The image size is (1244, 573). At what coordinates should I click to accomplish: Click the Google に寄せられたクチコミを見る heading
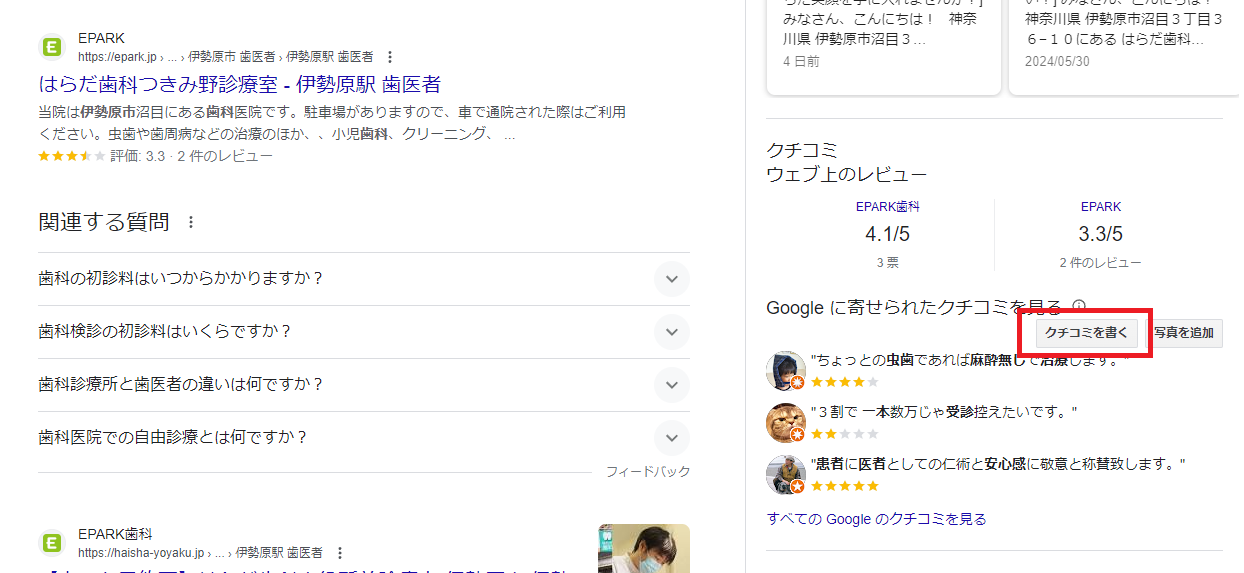coord(914,307)
